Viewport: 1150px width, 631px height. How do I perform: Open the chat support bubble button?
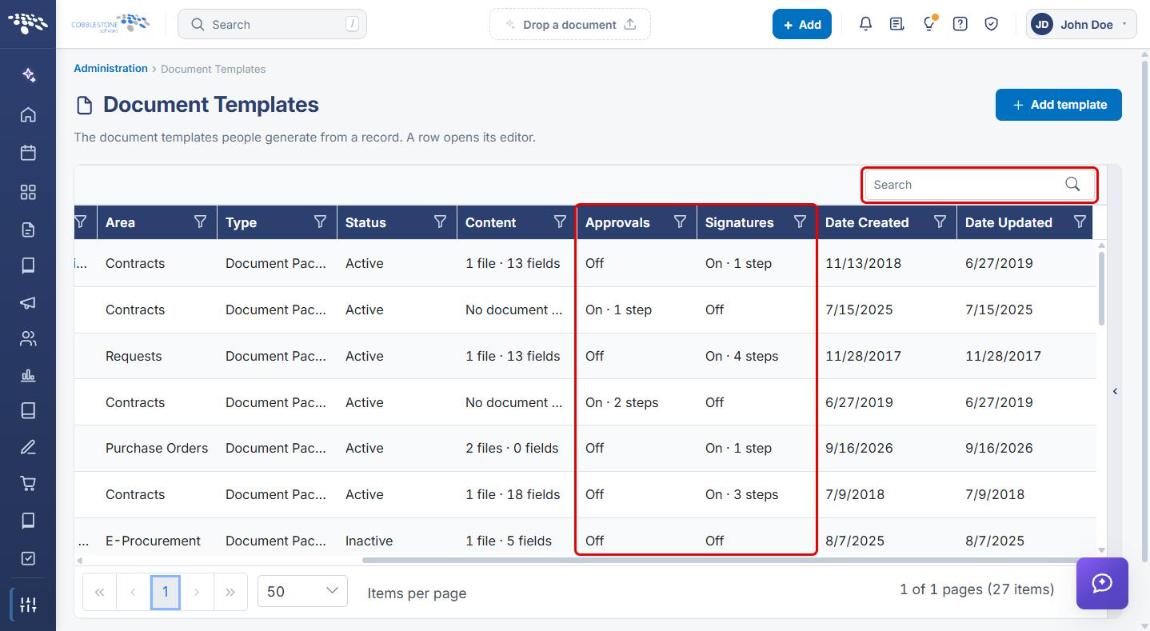point(1102,583)
